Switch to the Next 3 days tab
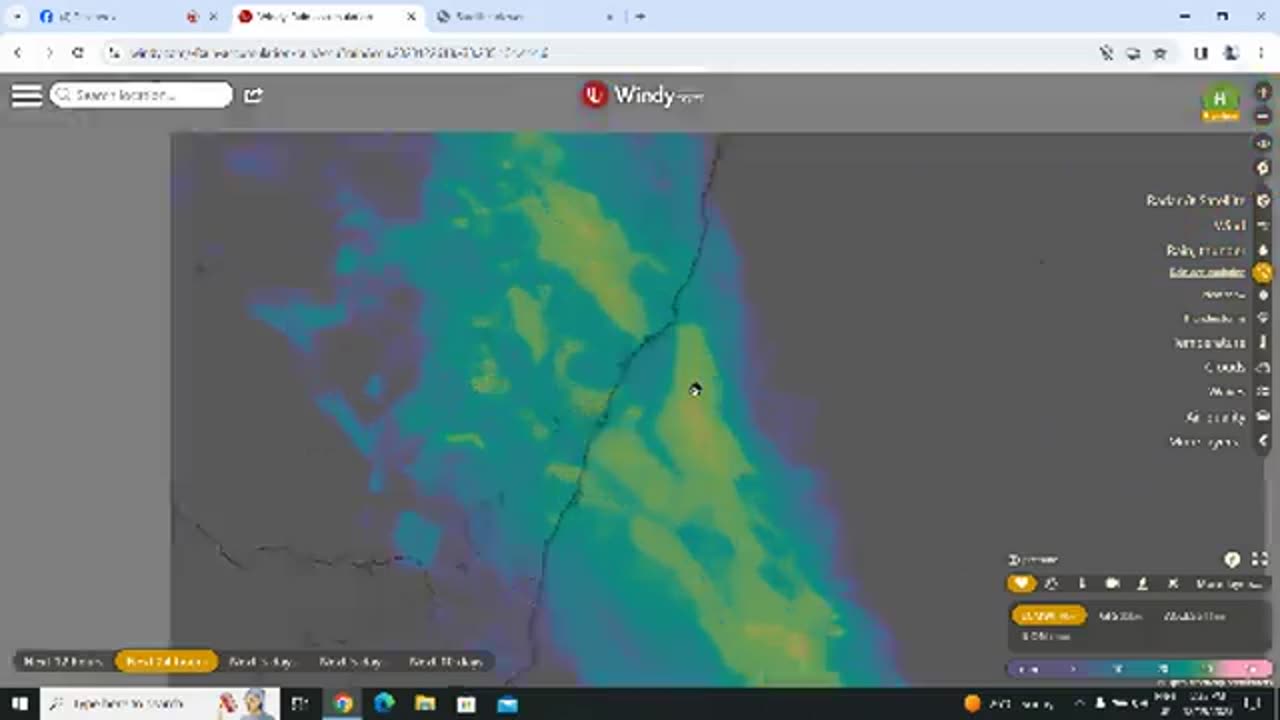 [262, 661]
